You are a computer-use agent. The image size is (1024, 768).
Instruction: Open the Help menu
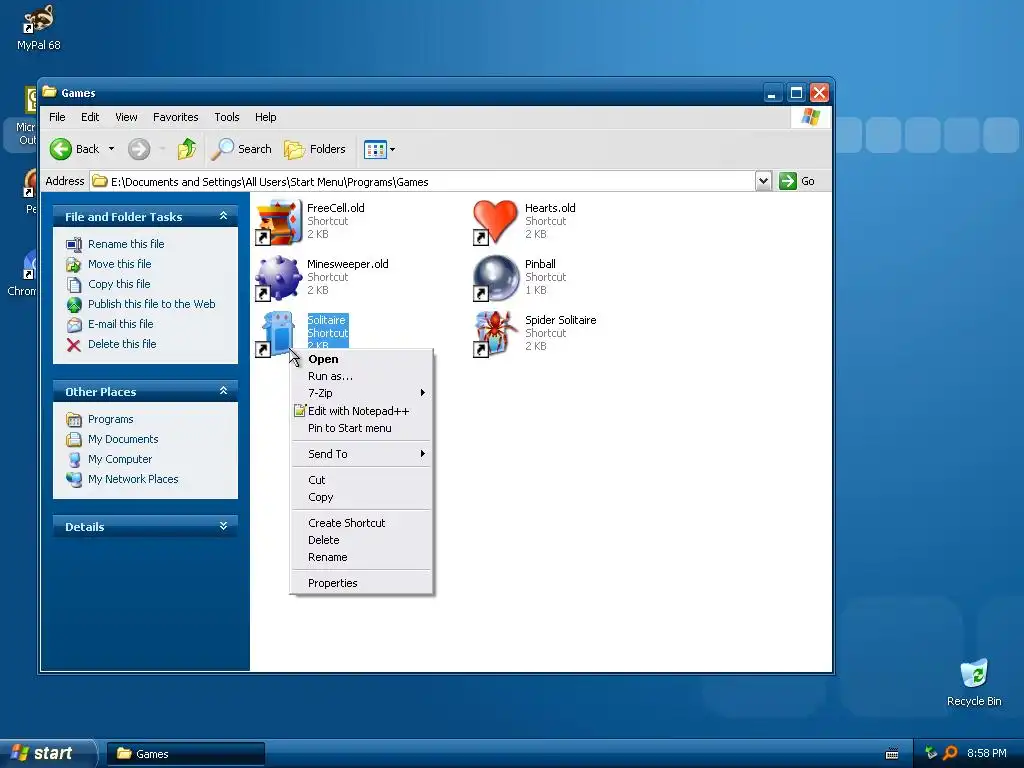pyautogui.click(x=265, y=117)
